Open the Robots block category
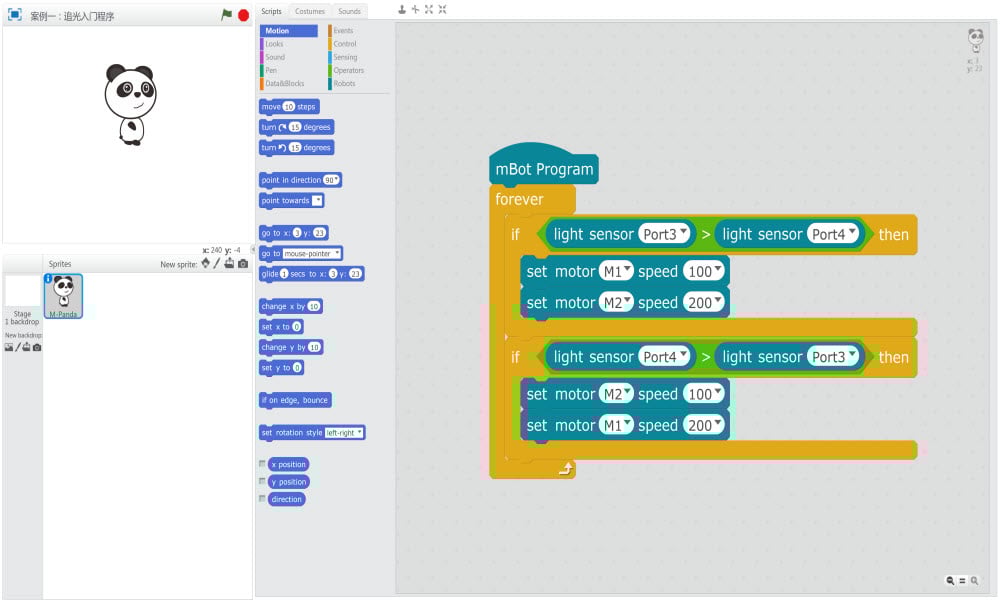1000x600 pixels. click(x=344, y=84)
